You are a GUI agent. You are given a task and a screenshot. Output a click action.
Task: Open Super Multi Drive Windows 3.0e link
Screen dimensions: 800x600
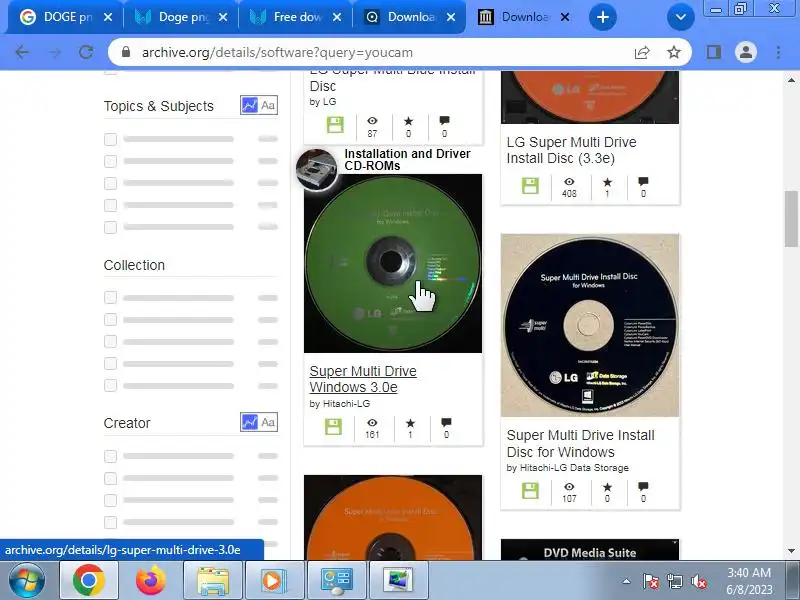(363, 379)
